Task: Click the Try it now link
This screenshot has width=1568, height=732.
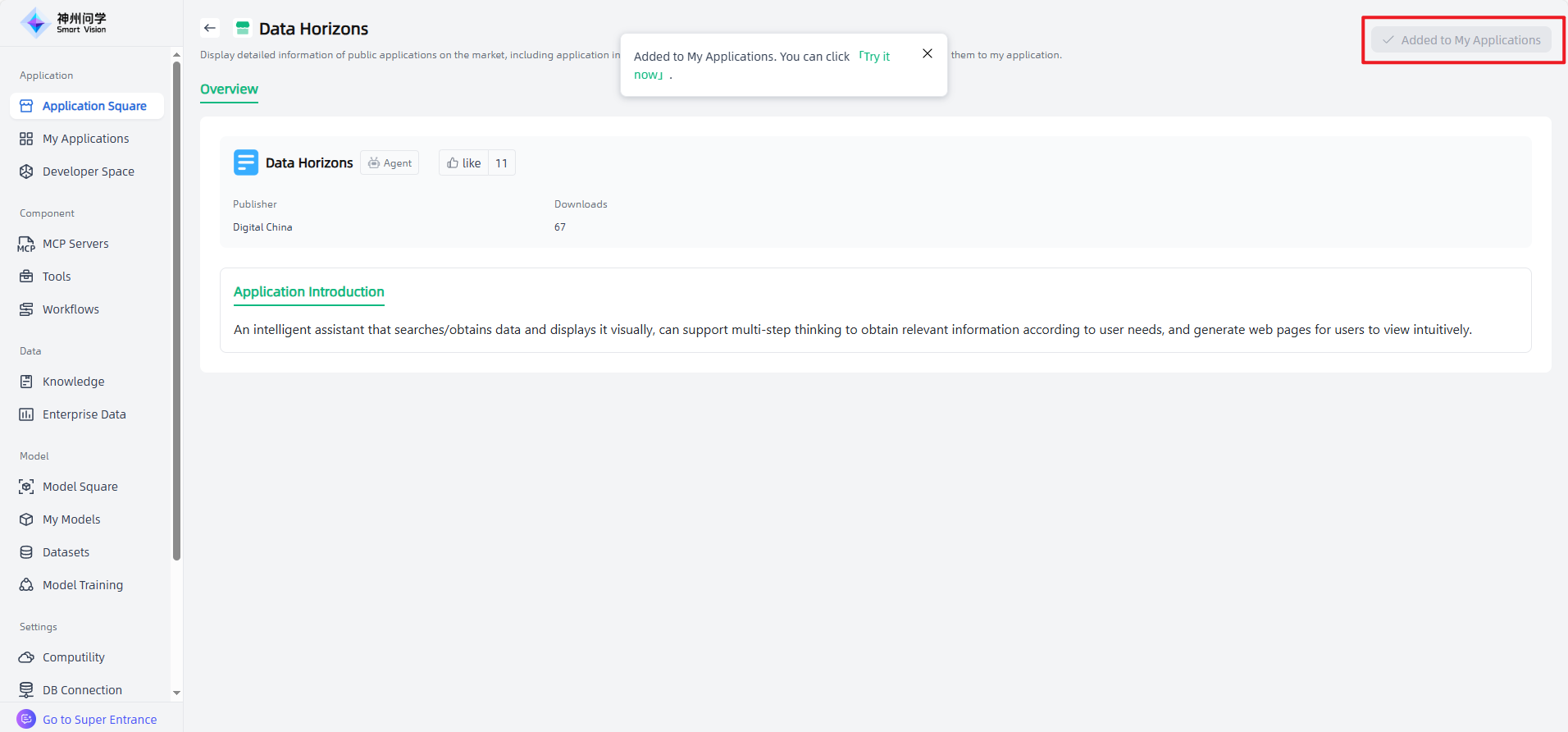Action: (x=875, y=57)
